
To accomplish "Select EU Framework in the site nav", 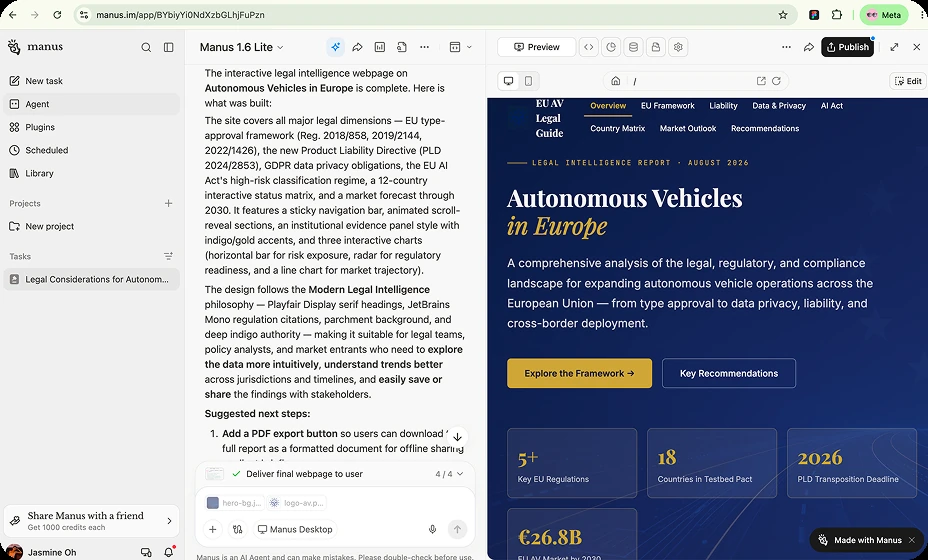I will click(668, 106).
